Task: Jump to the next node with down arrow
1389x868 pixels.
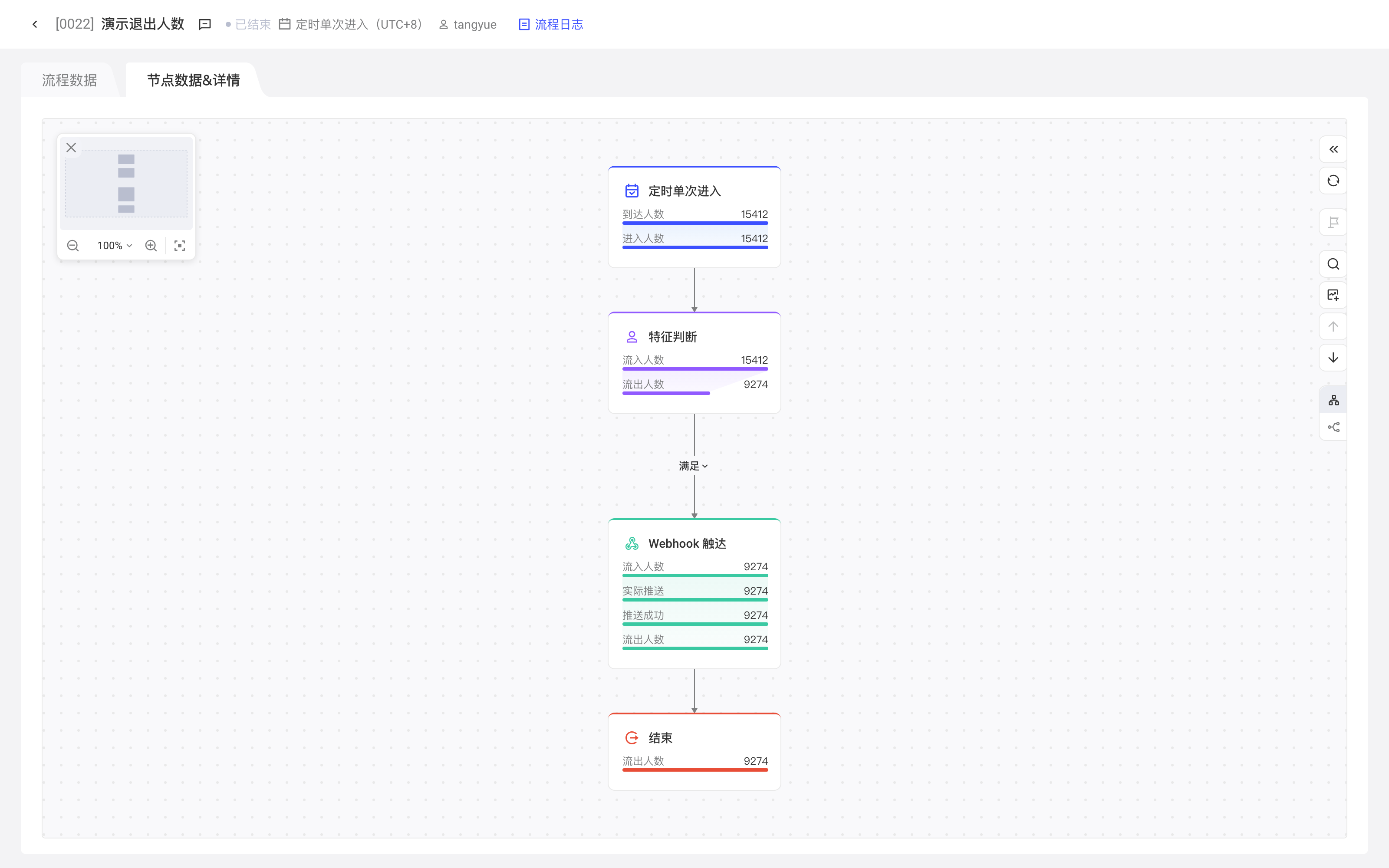Action: (x=1333, y=358)
